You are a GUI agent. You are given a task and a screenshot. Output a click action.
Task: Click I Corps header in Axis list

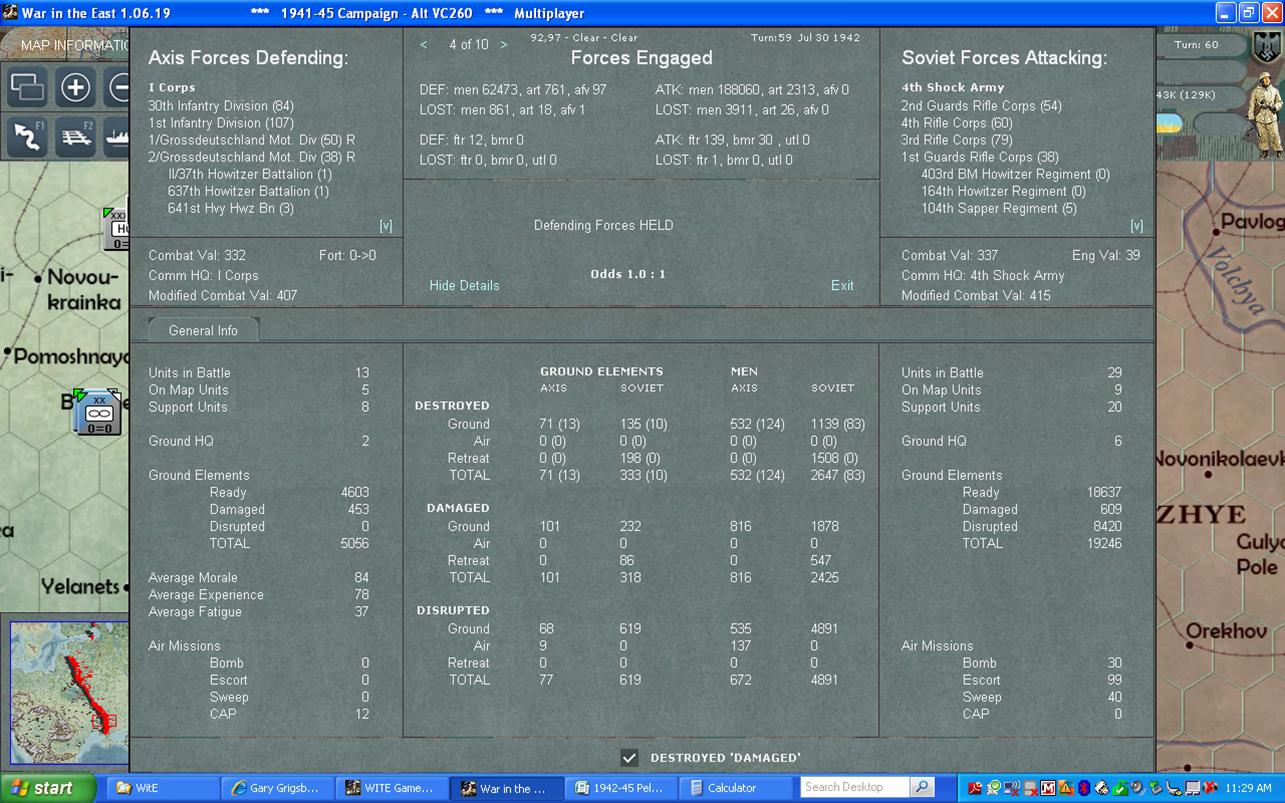pyautogui.click(x=172, y=88)
